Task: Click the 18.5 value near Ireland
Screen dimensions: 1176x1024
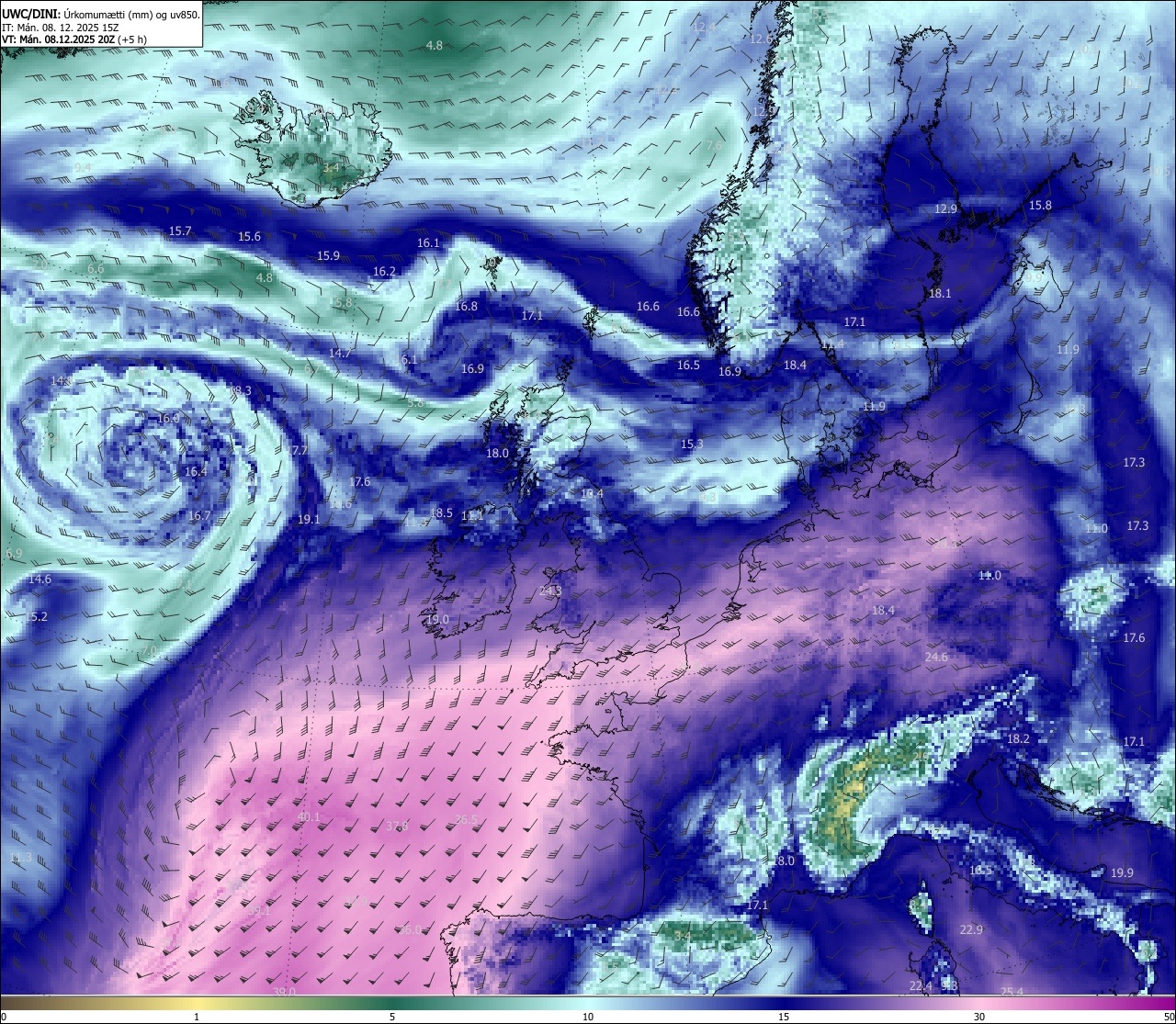Action: (442, 513)
